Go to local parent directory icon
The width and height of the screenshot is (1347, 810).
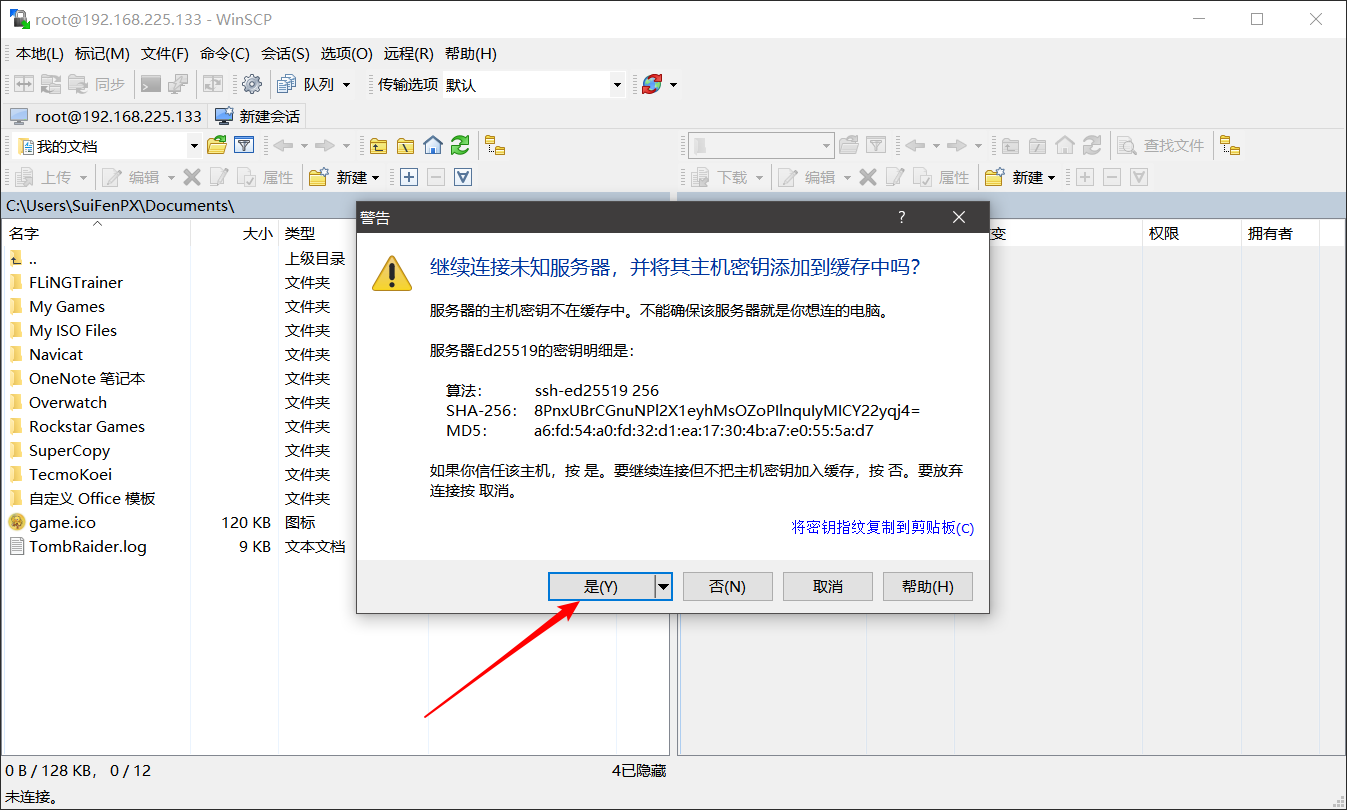(x=378, y=146)
